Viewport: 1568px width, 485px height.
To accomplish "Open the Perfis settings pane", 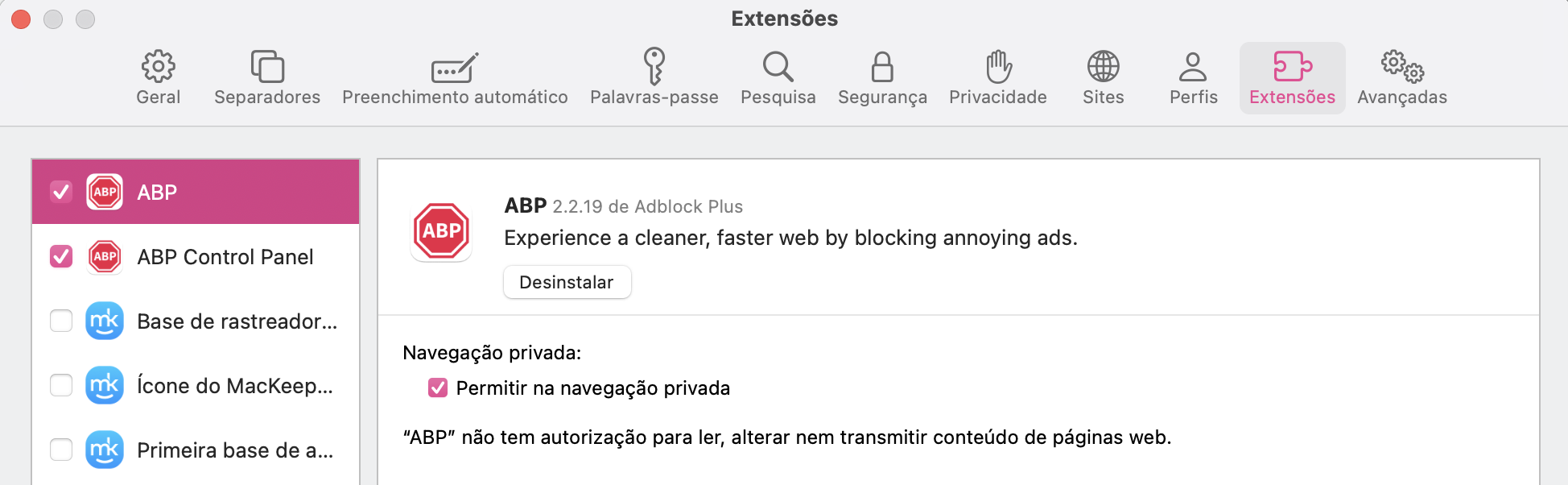I will [1192, 77].
